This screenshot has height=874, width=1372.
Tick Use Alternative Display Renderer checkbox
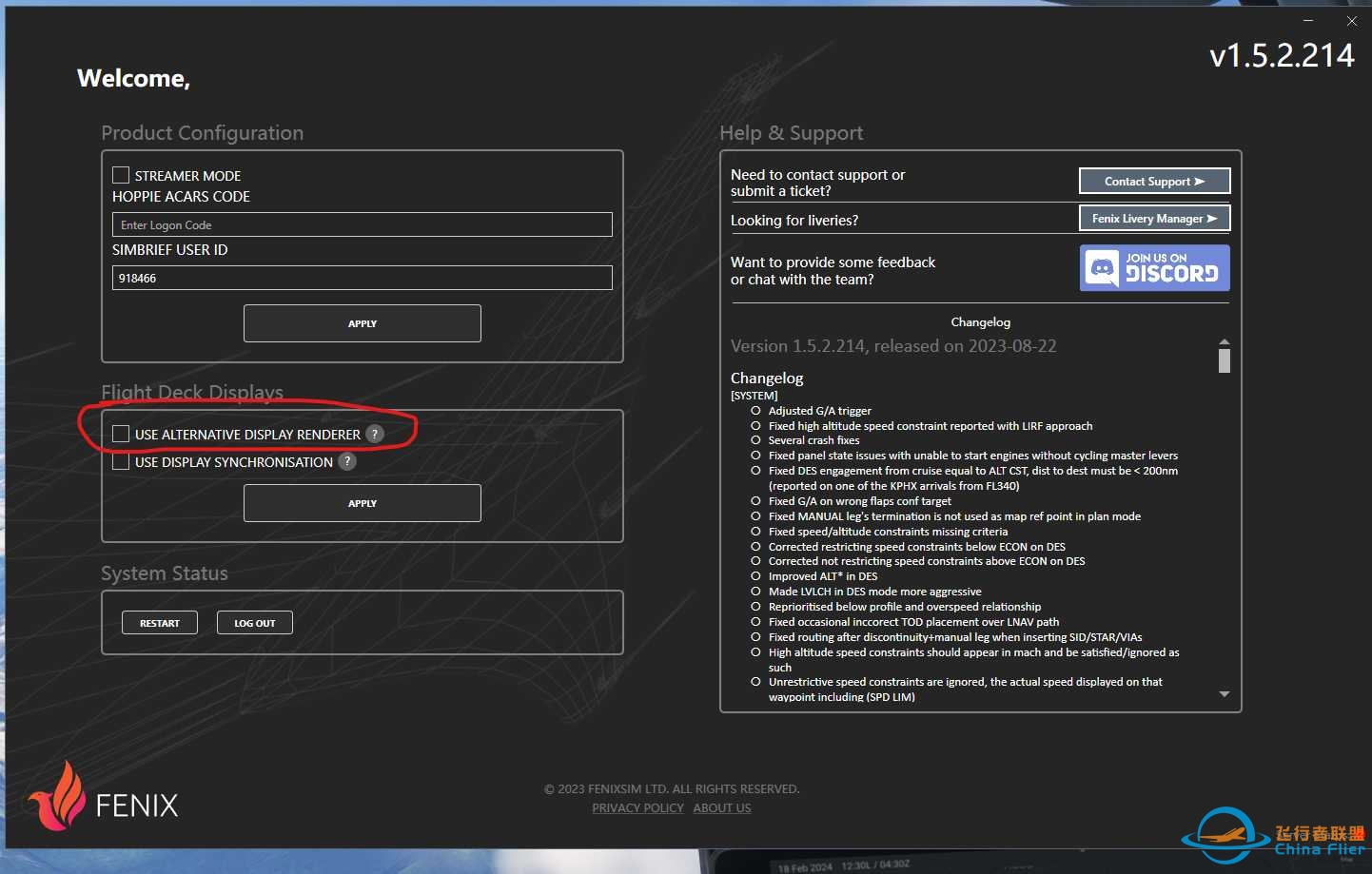pos(121,434)
